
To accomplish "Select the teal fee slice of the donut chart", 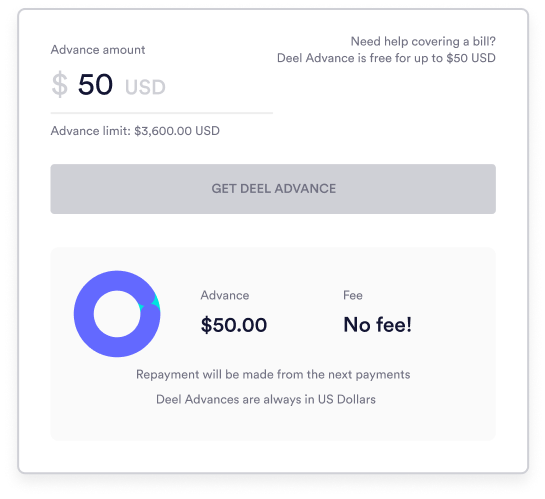I will [x=156, y=302].
